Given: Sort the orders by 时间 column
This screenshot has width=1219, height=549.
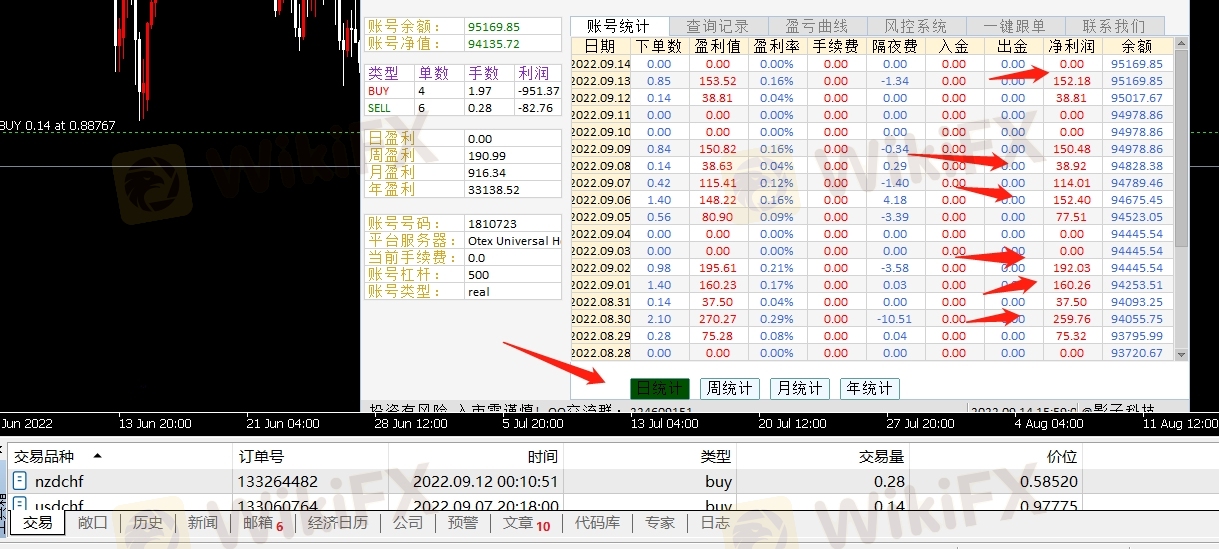Looking at the screenshot, I should coord(542,456).
